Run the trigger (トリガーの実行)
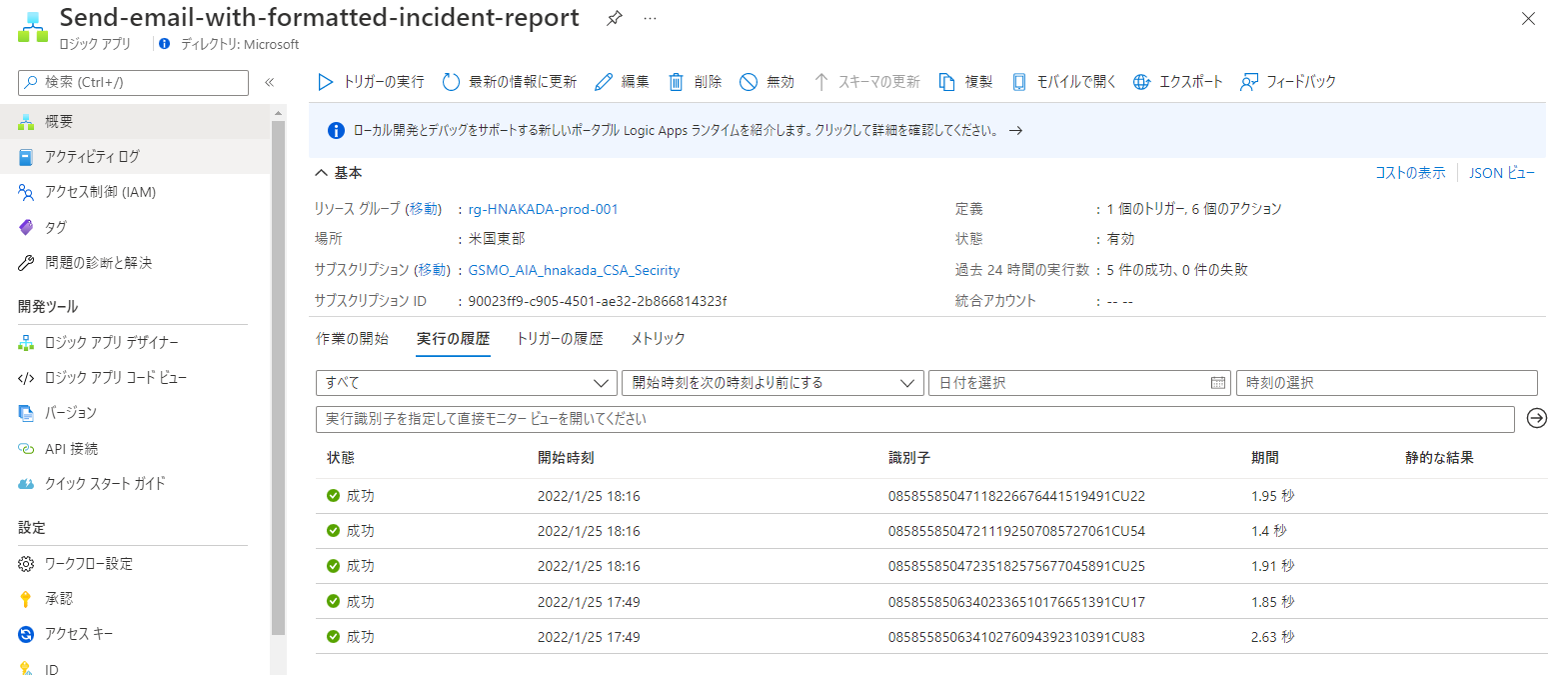Viewport: 1568px width, 675px height. pos(371,82)
